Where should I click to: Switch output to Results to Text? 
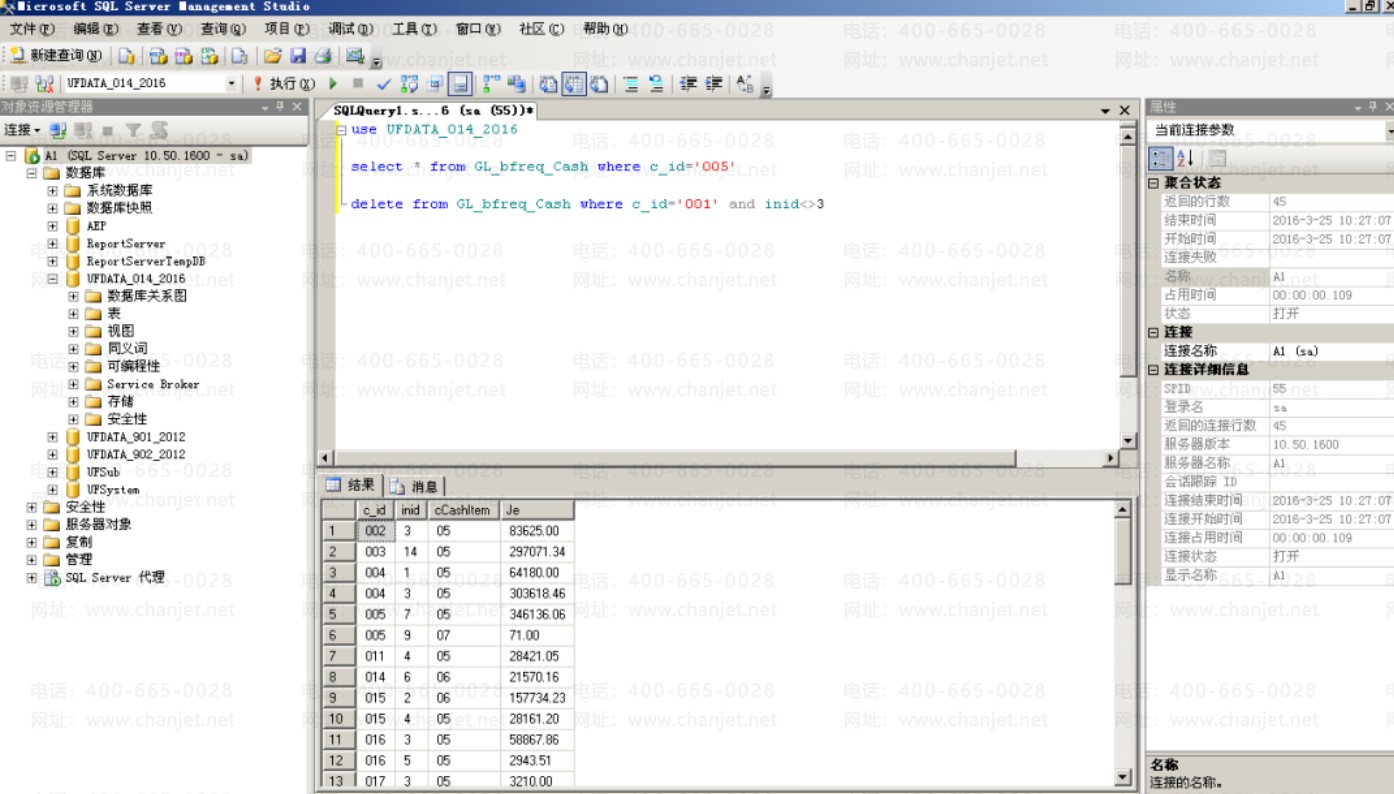coord(549,84)
